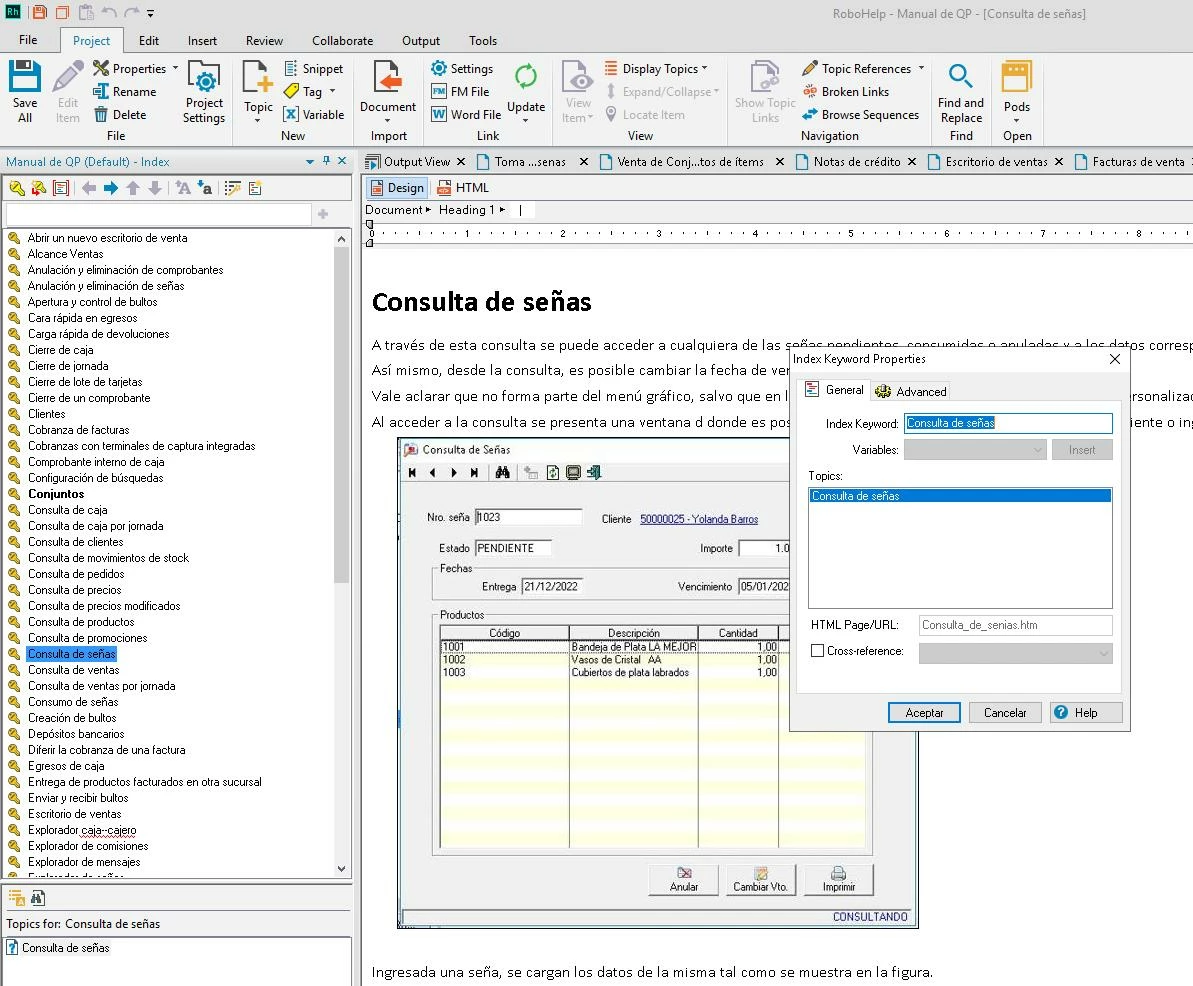
Task: Expand Tag dropdown arrow
Action: pos(332,91)
